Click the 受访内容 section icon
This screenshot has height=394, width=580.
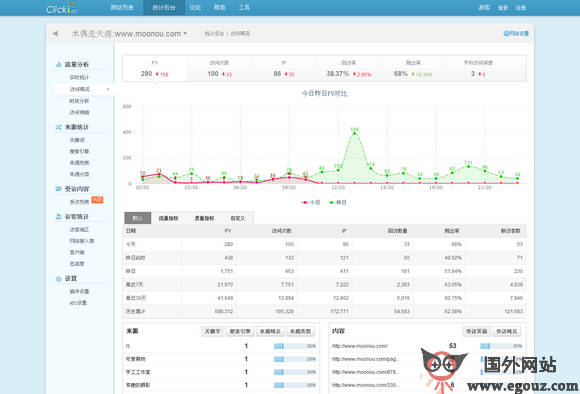point(58,189)
